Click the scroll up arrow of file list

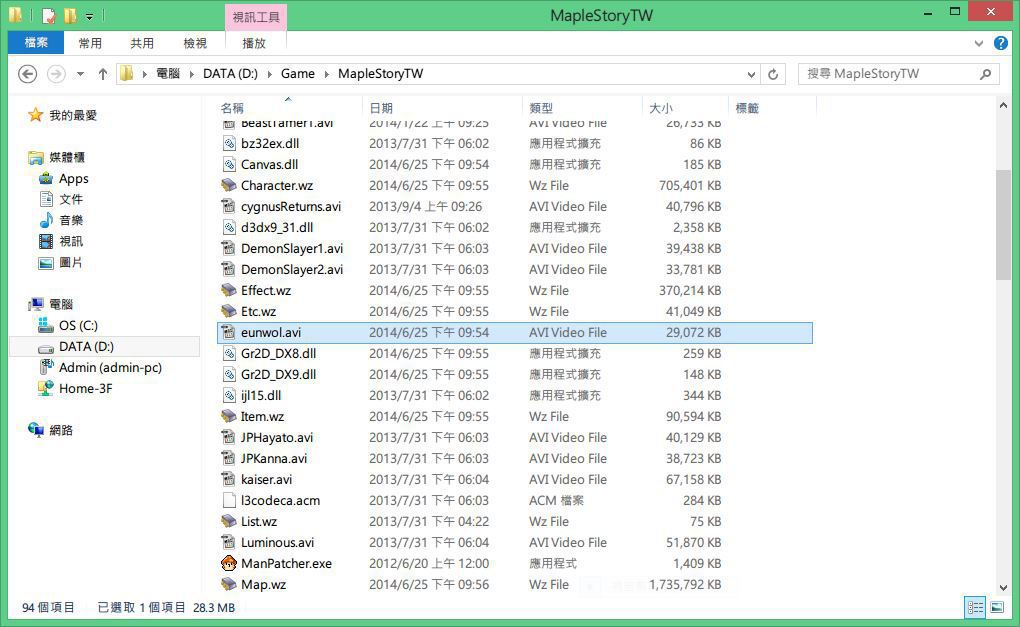coord(1003,105)
